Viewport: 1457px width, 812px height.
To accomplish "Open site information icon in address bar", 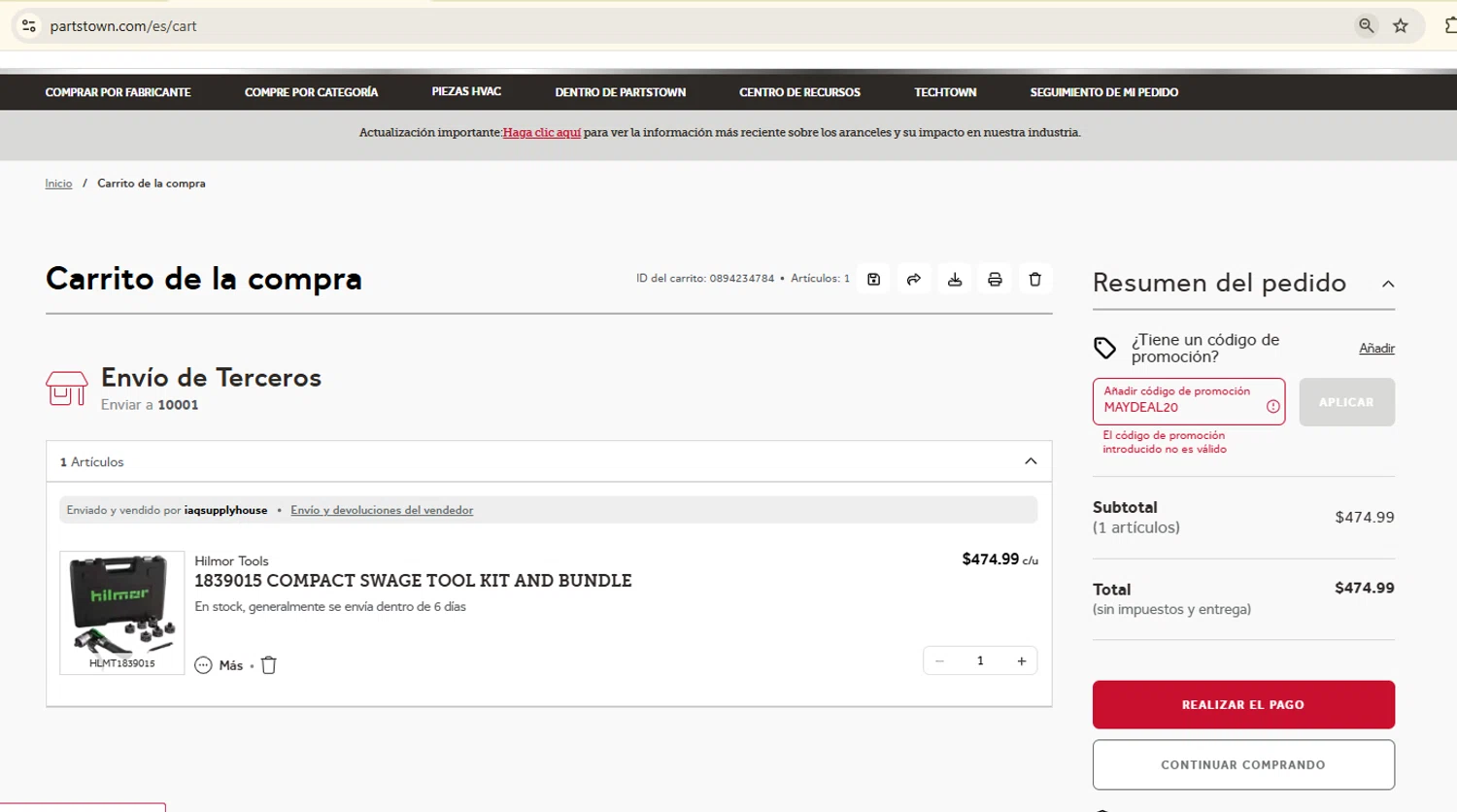I will (29, 26).
